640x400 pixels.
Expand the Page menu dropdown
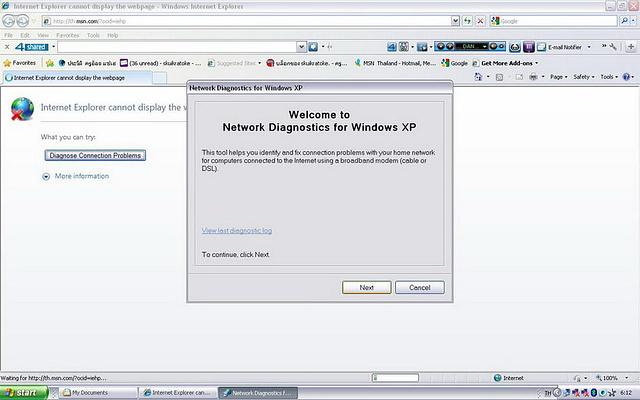point(559,77)
